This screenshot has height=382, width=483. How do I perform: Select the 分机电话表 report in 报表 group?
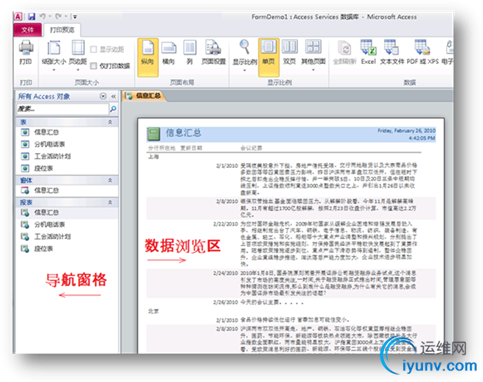[67, 224]
